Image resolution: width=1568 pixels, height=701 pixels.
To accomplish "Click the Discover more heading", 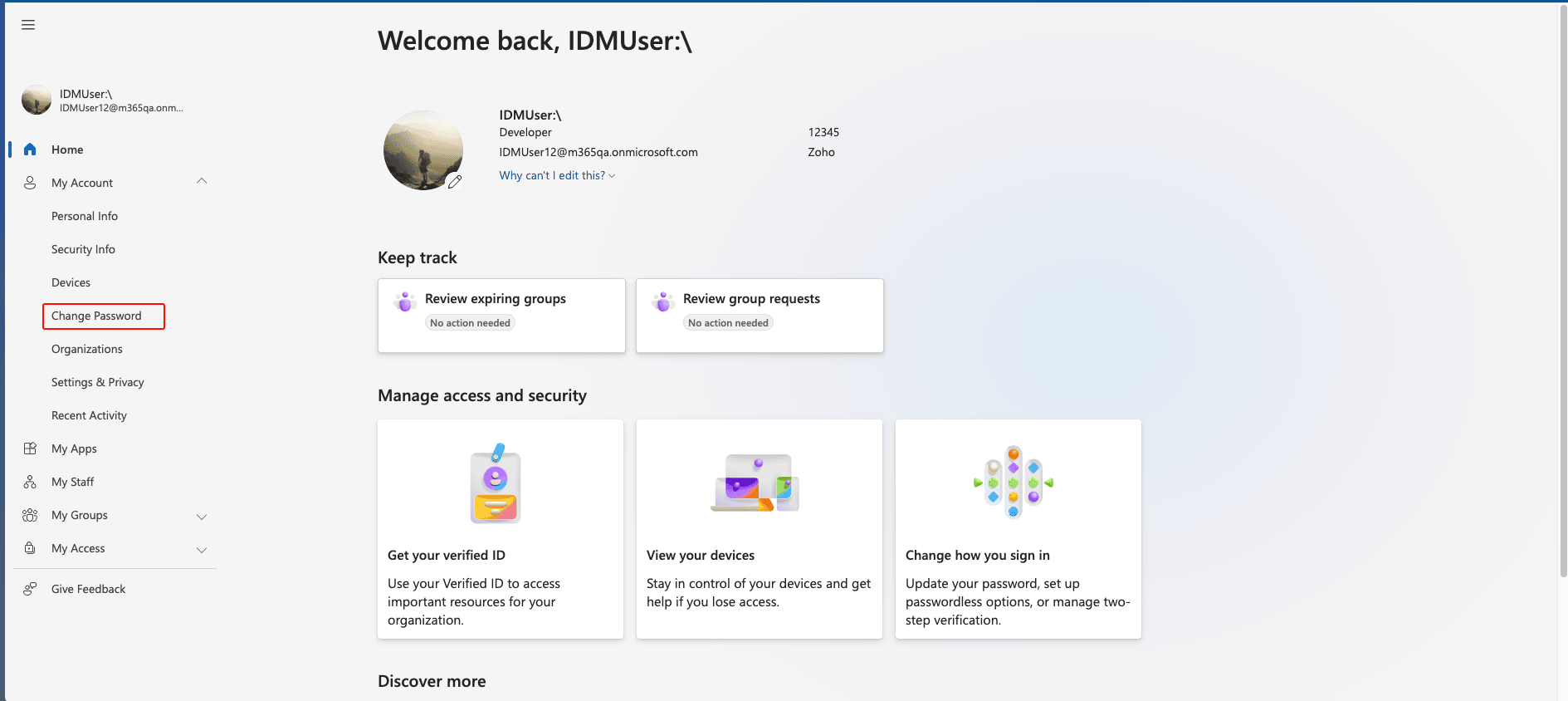I will click(x=432, y=681).
